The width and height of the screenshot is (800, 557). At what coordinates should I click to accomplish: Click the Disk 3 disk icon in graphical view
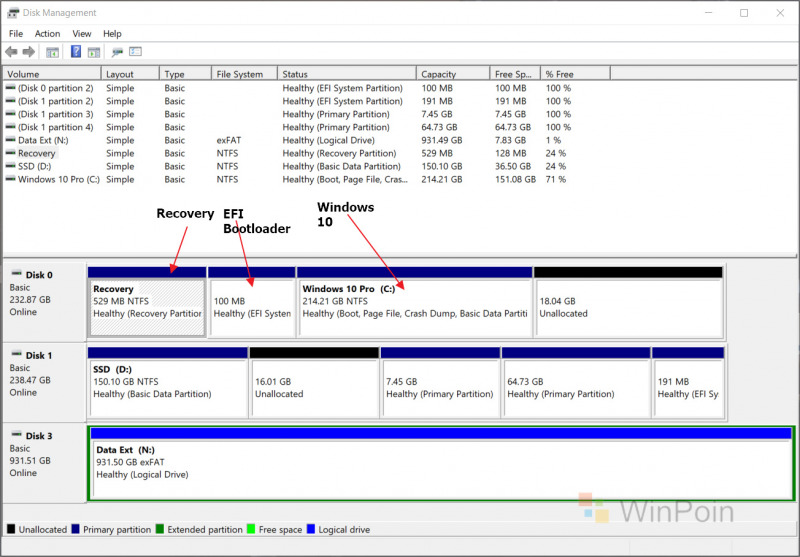coord(17,435)
